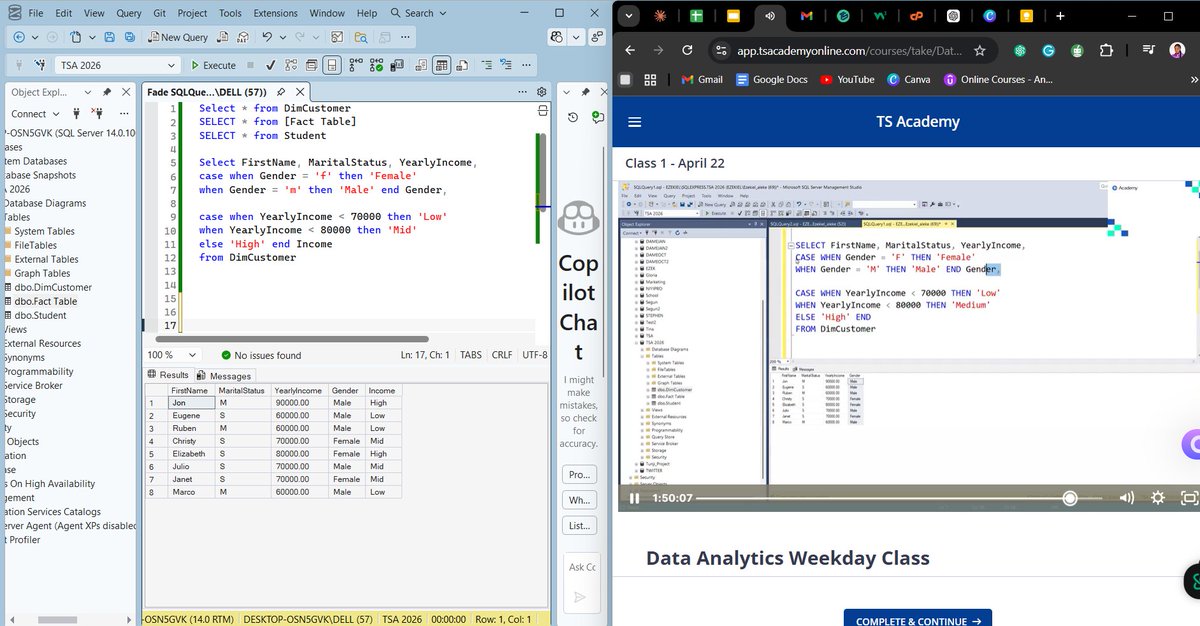Click the Find in Files icon
Image resolution: width=1200 pixels, height=626 pixels.
(x=361, y=37)
